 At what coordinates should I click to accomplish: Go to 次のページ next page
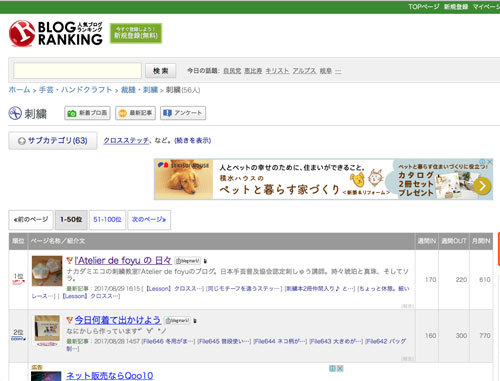[x=149, y=220]
